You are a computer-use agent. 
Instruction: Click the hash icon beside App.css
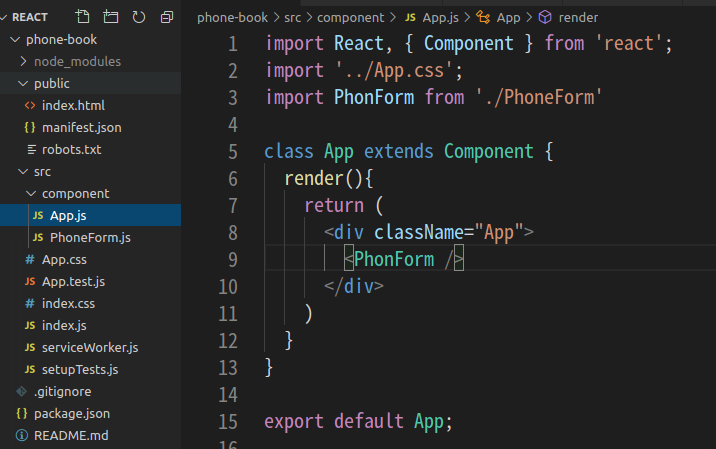(30, 259)
